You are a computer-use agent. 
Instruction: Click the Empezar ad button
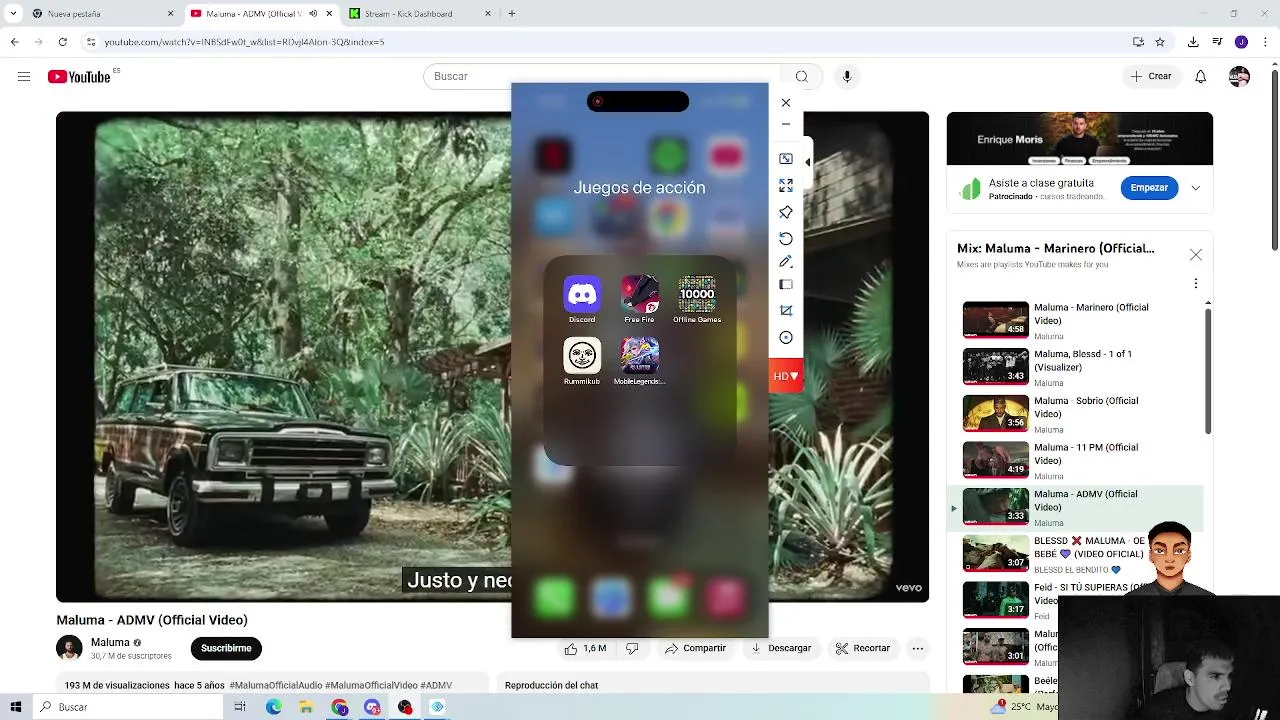(1149, 187)
